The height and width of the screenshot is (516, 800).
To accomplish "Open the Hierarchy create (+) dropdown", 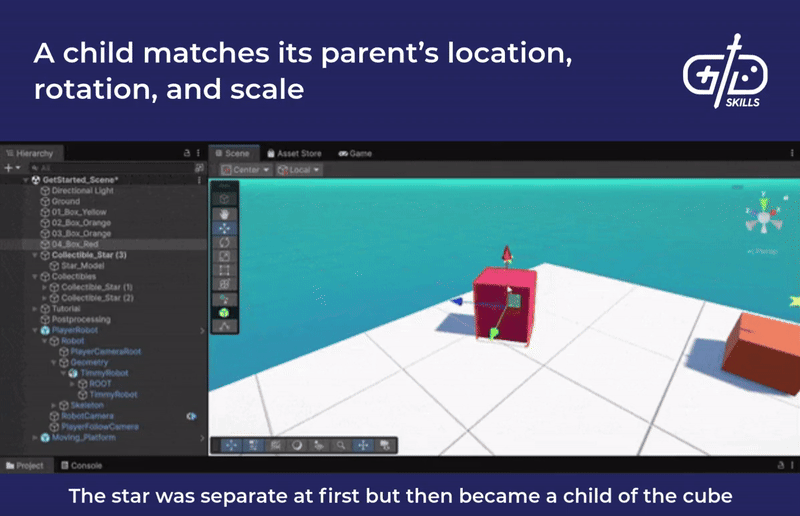I will tap(12, 167).
